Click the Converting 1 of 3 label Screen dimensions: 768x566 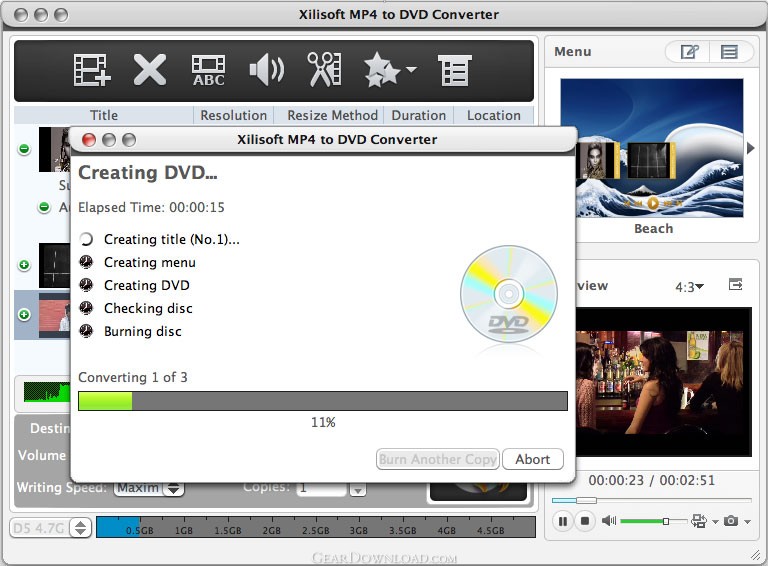point(133,377)
